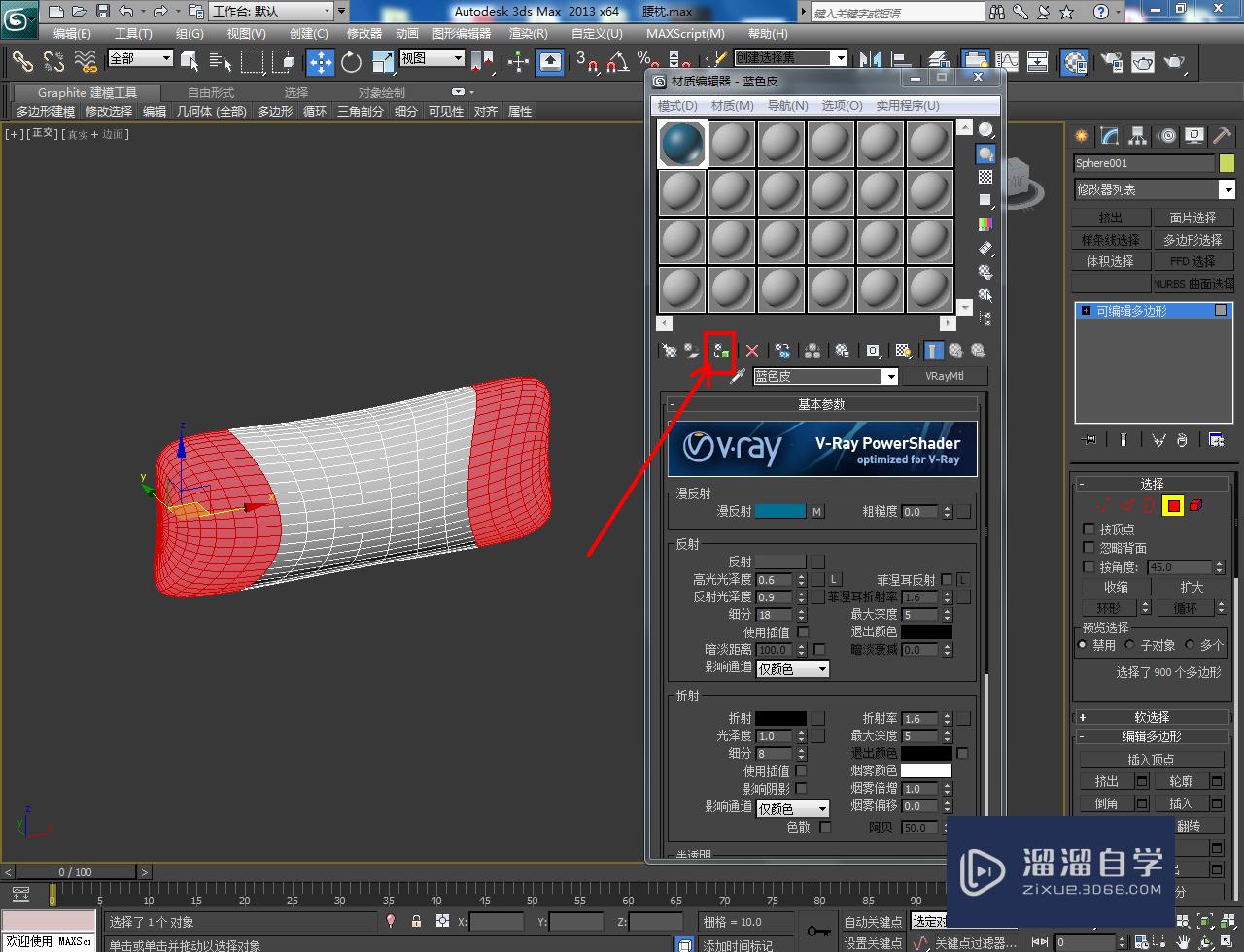Click the Sphere001 object color swatch
Screen dimensions: 1244x952
tap(1227, 163)
